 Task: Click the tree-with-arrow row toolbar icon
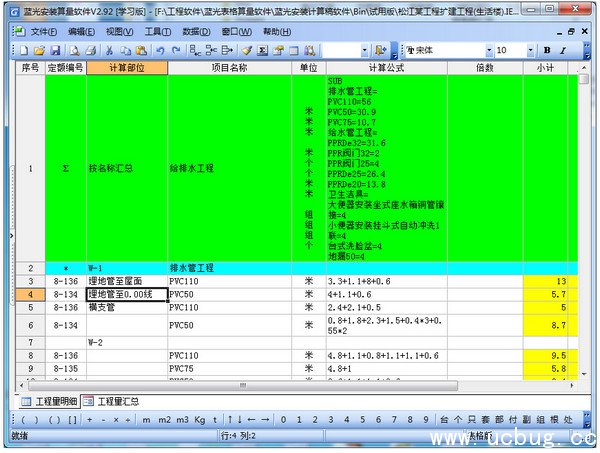click(227, 51)
